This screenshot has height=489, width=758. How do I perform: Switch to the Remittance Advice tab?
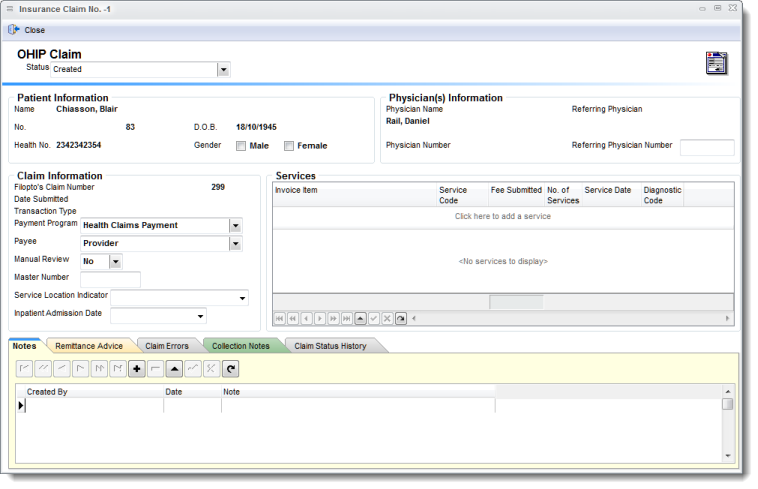[89, 346]
